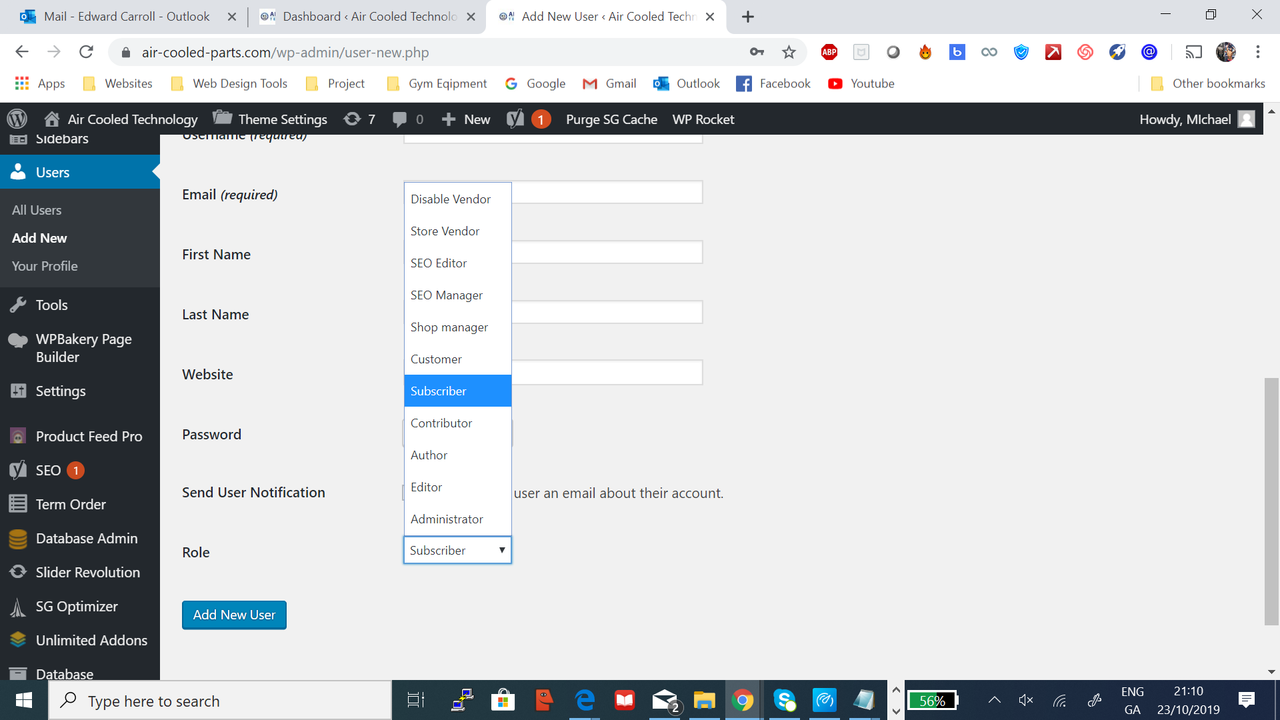The image size is (1280, 720).
Task: Choose SEO Editor from role list
Action: click(458, 263)
